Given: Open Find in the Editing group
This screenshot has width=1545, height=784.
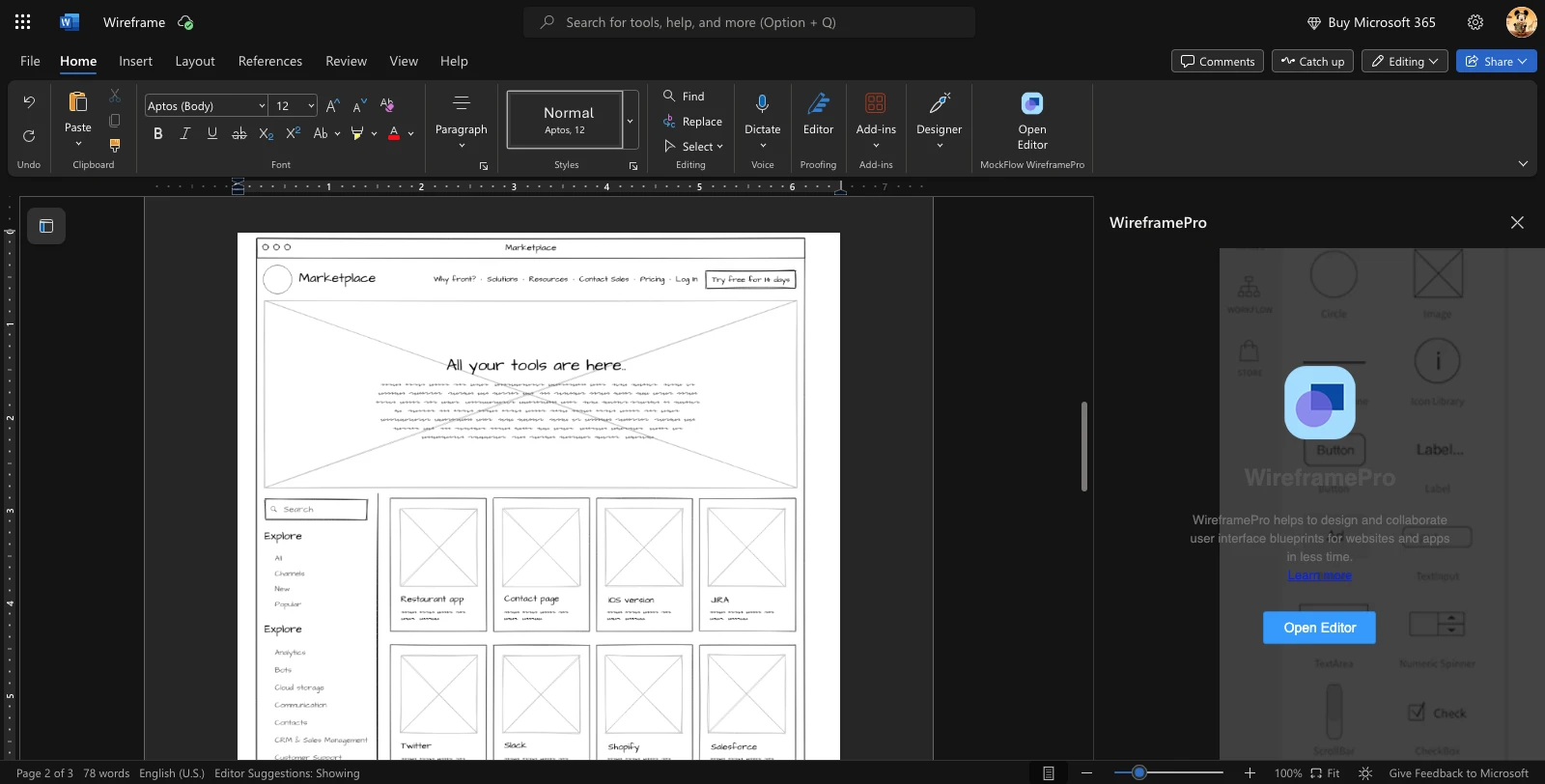Looking at the screenshot, I should (x=684, y=97).
